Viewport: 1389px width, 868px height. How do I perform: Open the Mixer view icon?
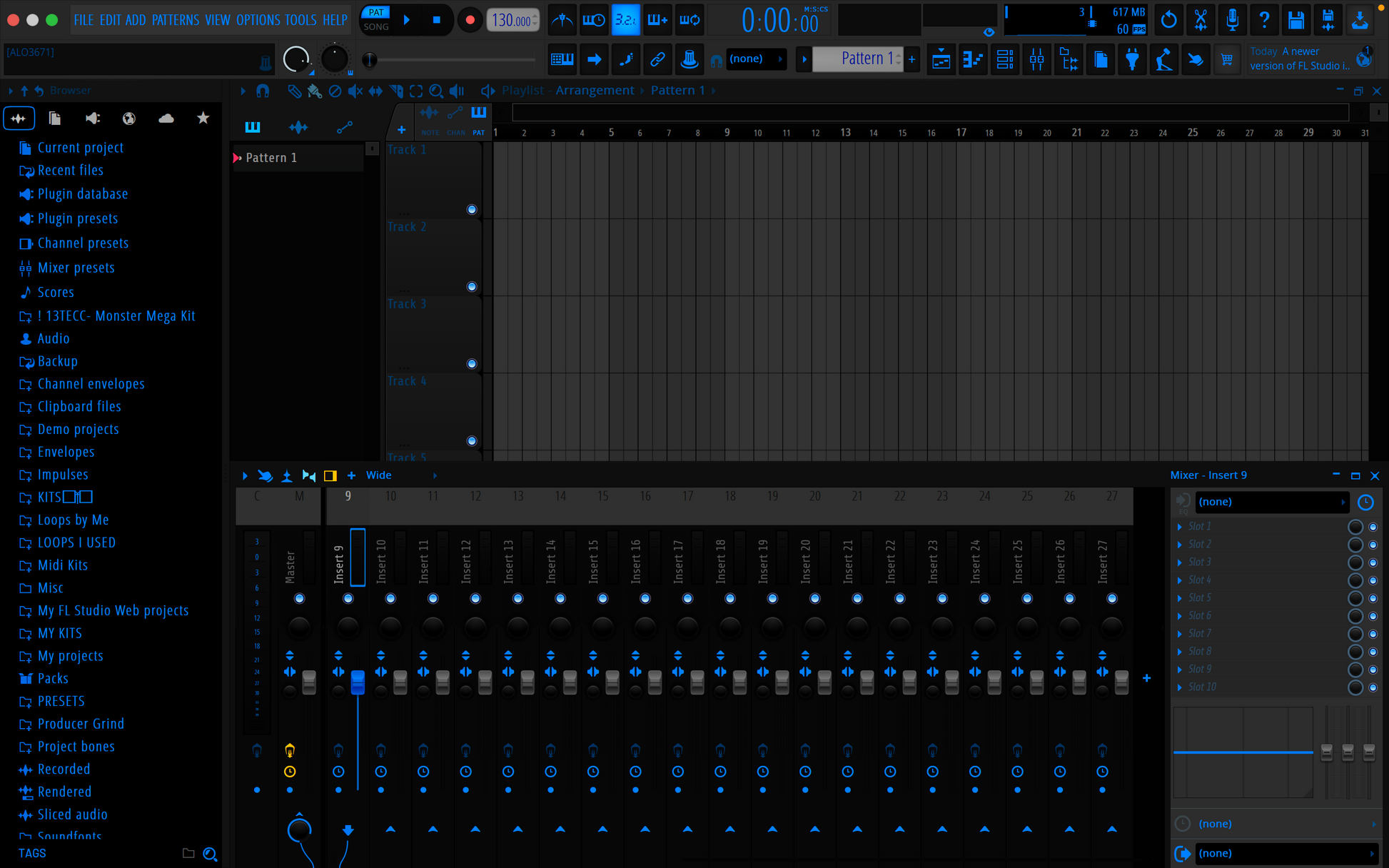[x=1036, y=59]
